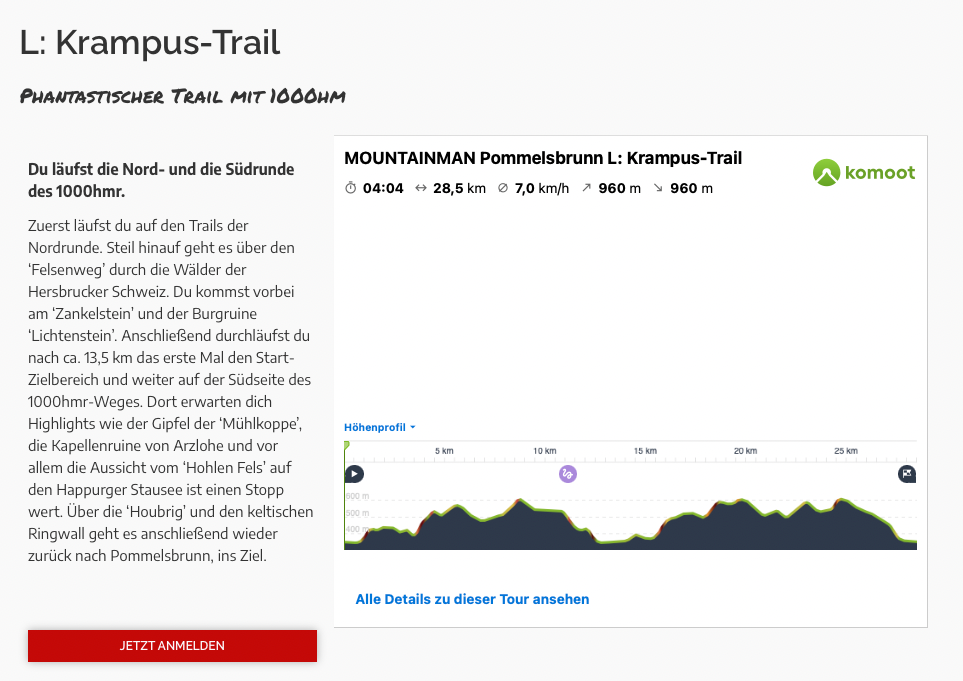Click the bold intro Du läufst die Nord- und Südrunde
963x681 pixels.
[161, 181]
